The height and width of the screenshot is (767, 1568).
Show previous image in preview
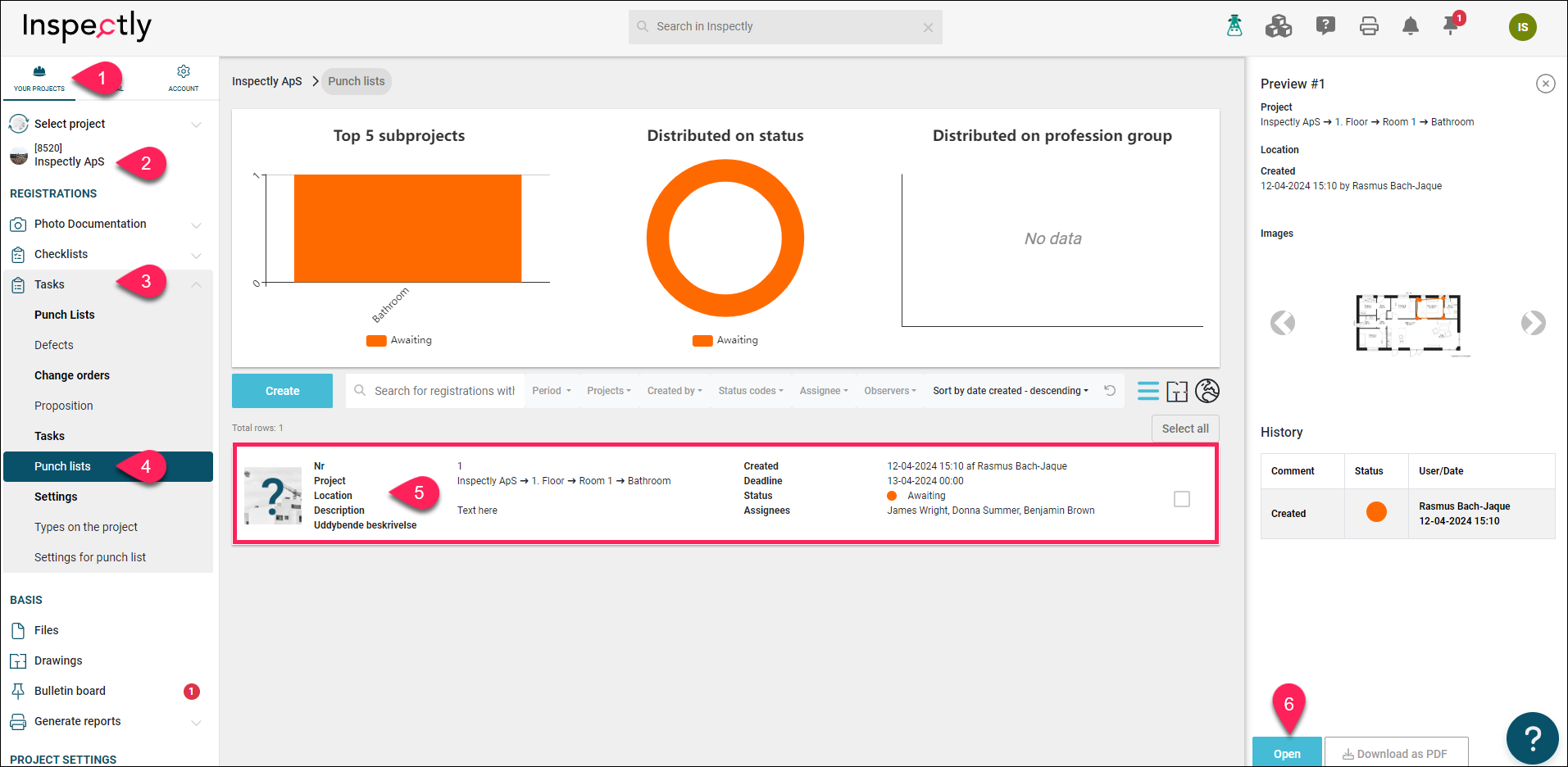tap(1283, 323)
